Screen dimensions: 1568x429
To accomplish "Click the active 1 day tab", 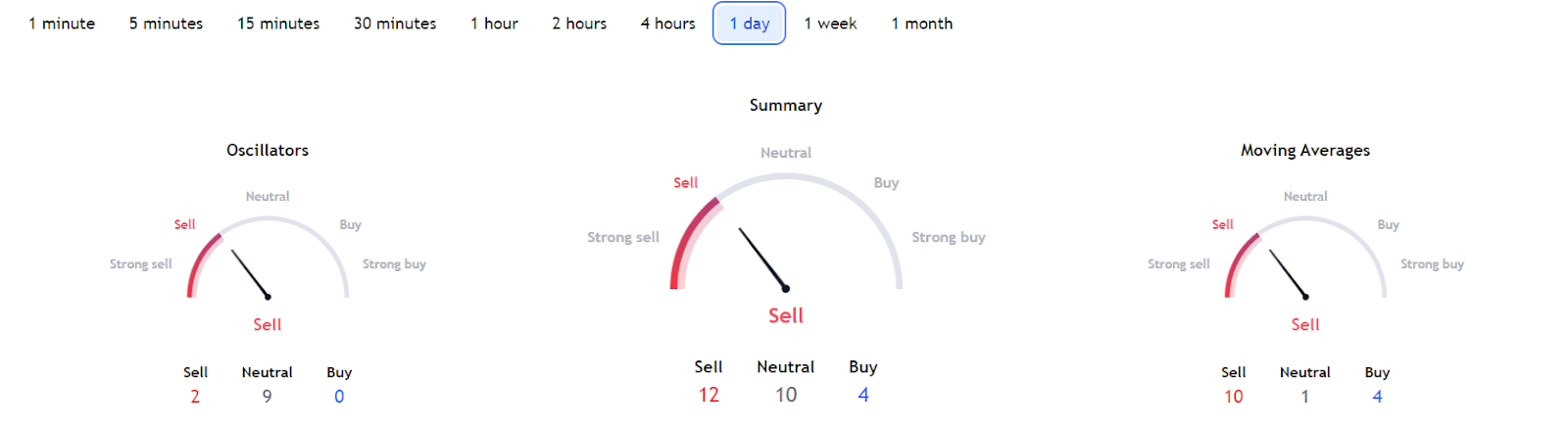I will tap(750, 24).
